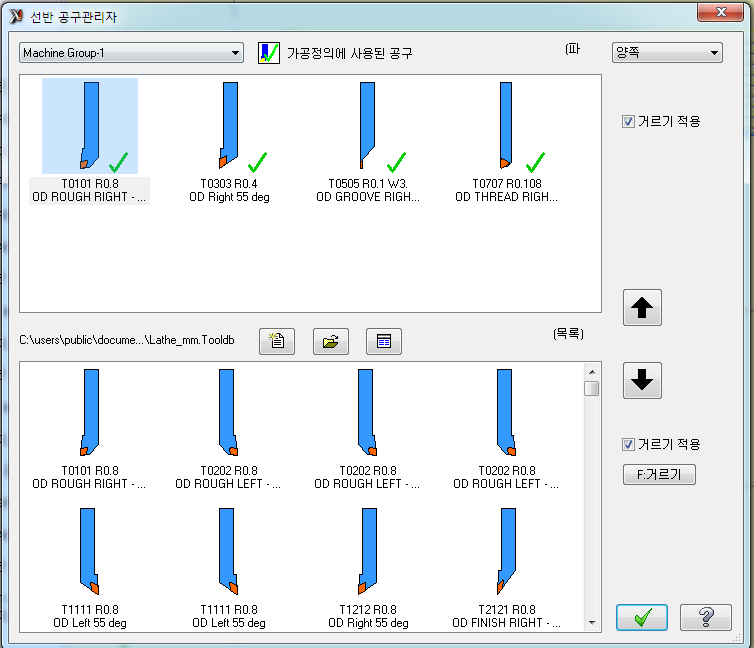
Task: Select the T0303 R0.4 OD Right 55 deg tool
Action: click(229, 141)
